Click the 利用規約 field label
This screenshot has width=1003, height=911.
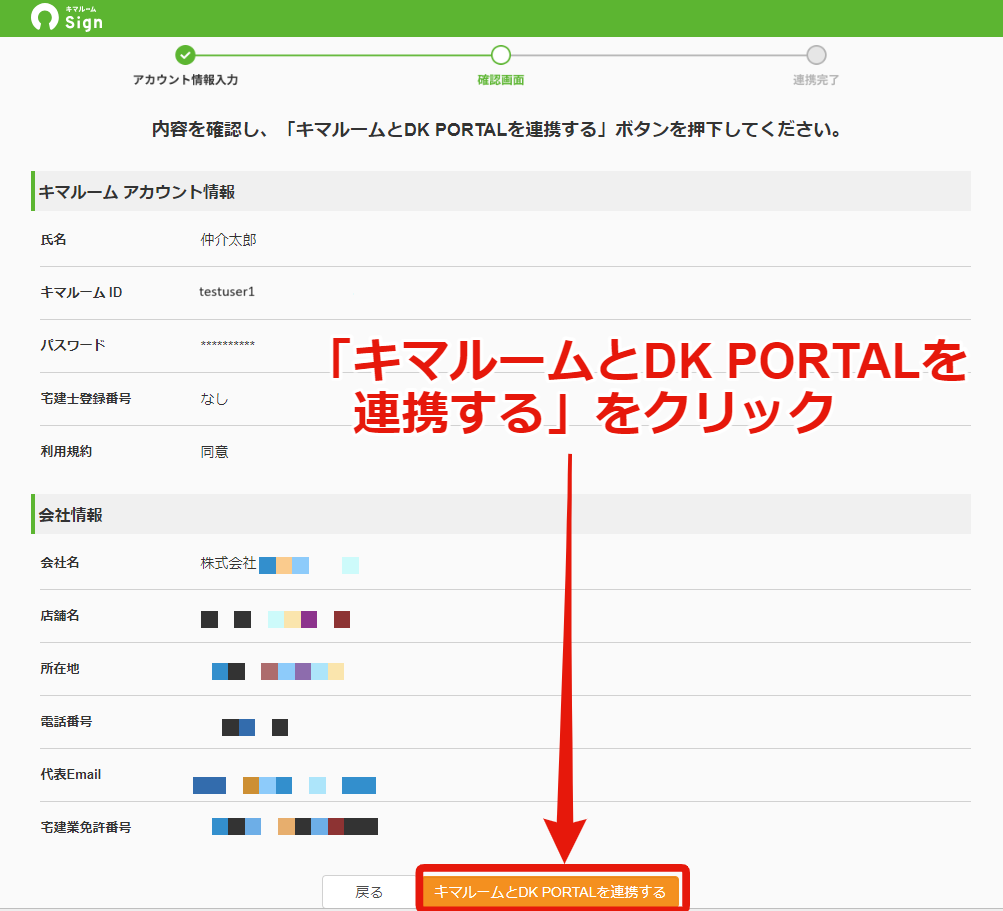pos(67,451)
